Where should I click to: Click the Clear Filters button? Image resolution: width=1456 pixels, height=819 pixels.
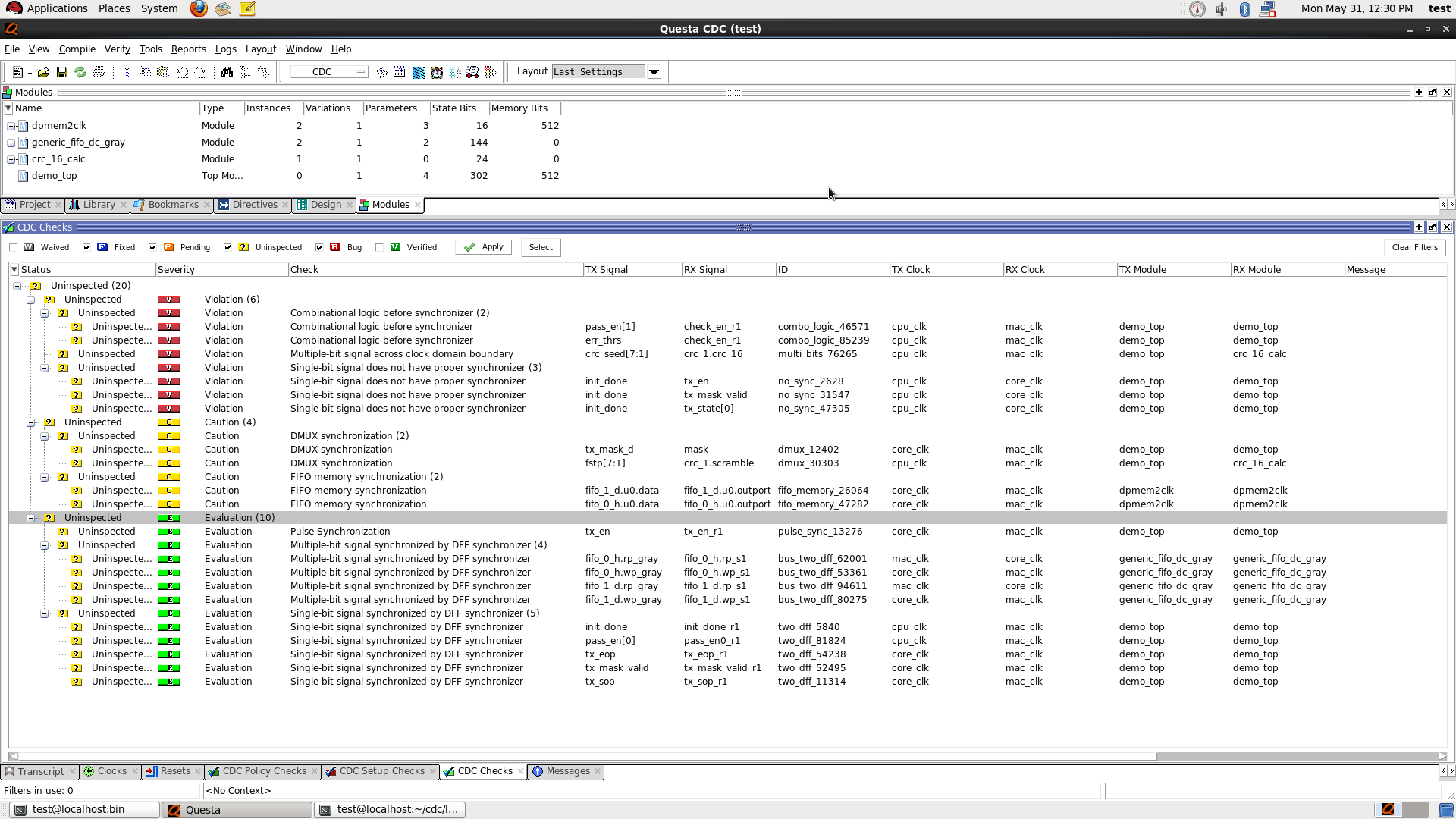[x=1414, y=247]
